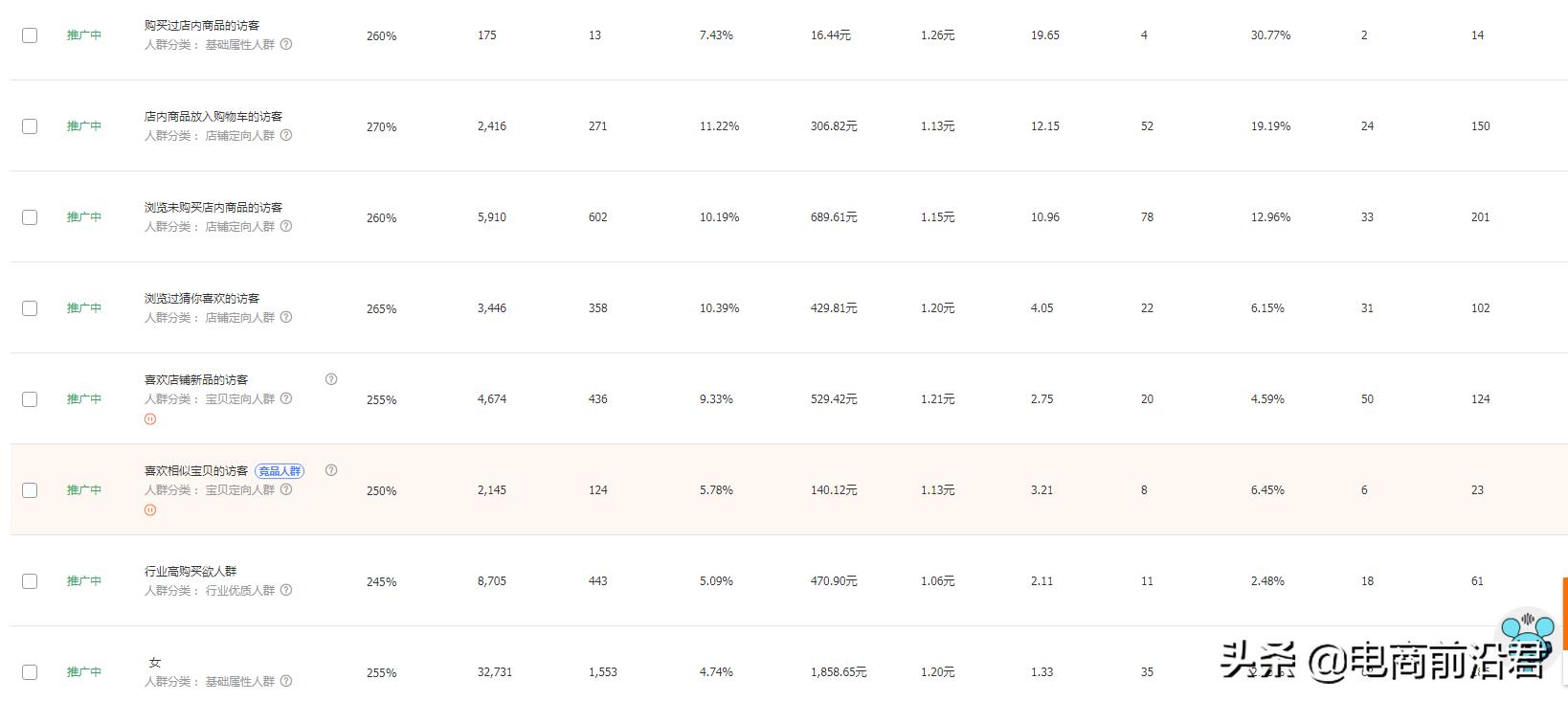Tick checkbox for 购买过店内商品的访客

[x=30, y=35]
